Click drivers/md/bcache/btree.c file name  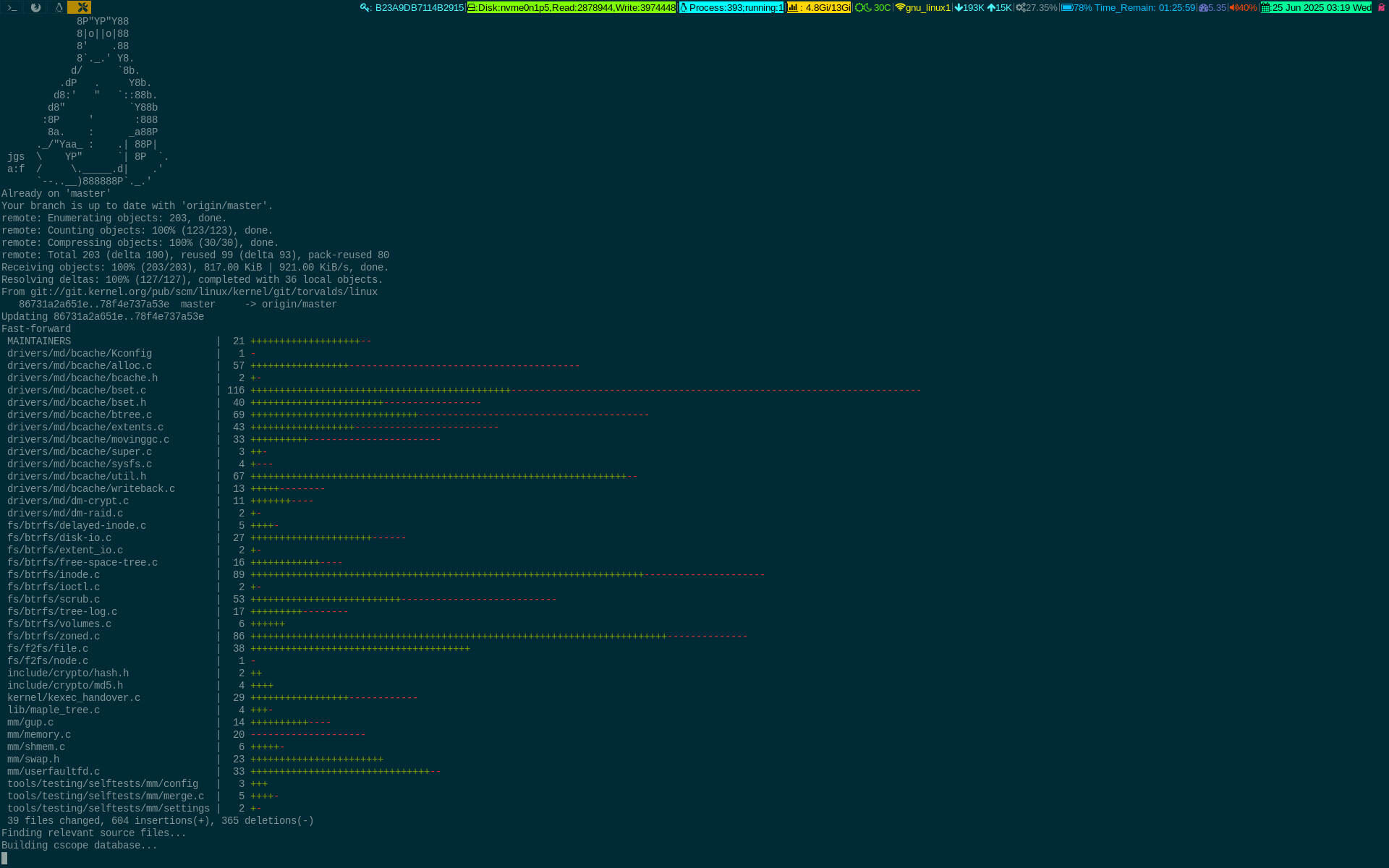click(80, 415)
